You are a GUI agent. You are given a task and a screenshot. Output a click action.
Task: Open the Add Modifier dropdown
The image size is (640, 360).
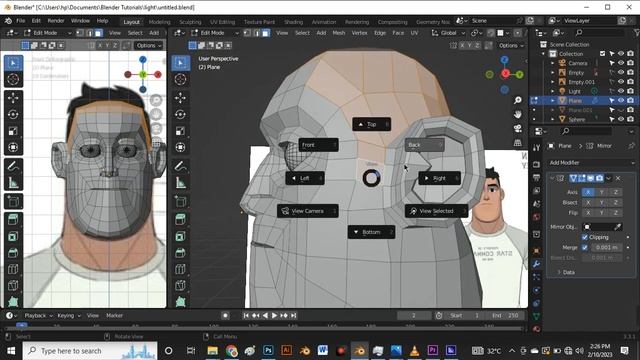[x=590, y=163]
